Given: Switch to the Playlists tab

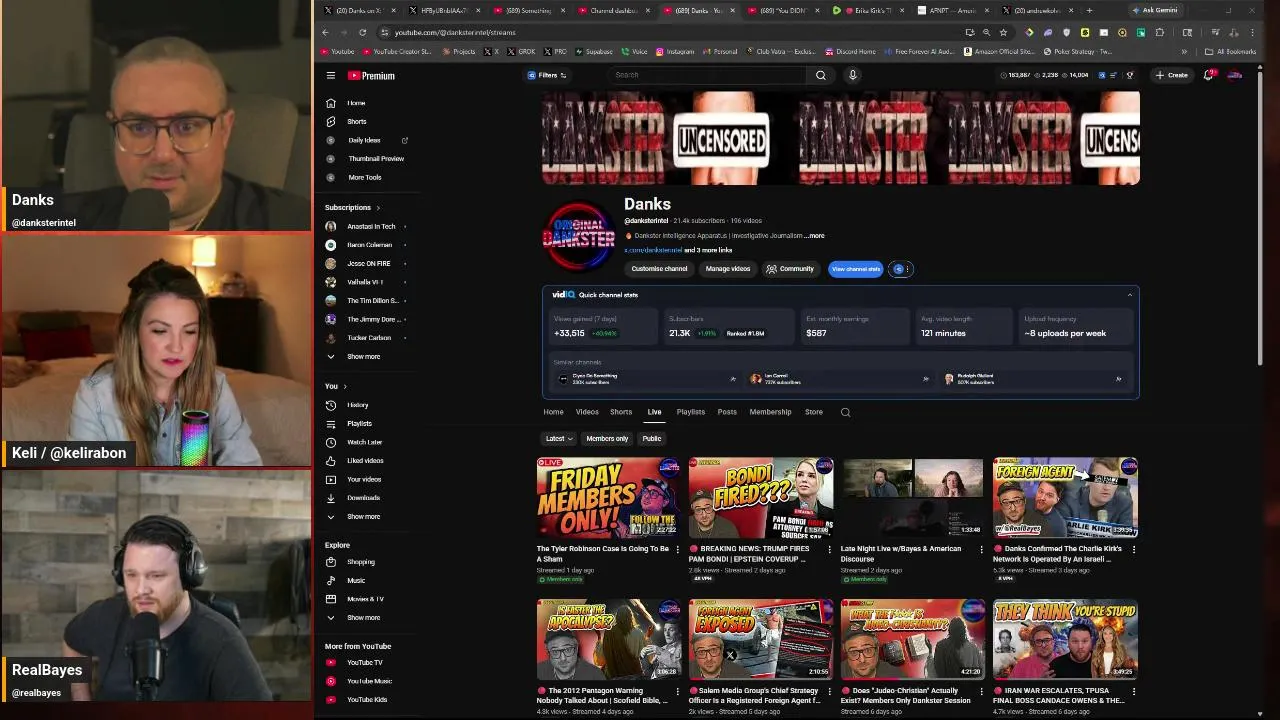Looking at the screenshot, I should pos(691,412).
